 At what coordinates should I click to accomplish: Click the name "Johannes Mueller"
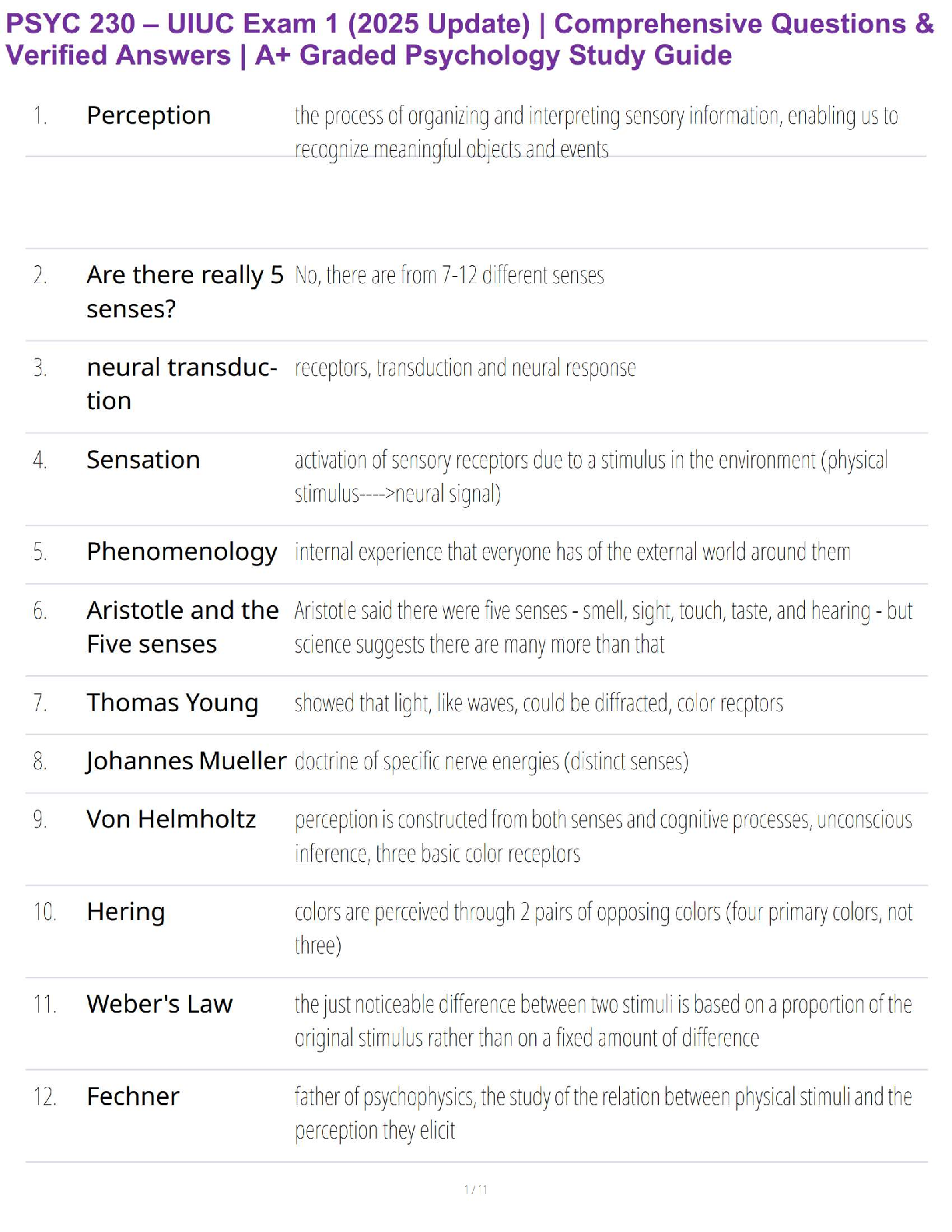click(x=186, y=761)
